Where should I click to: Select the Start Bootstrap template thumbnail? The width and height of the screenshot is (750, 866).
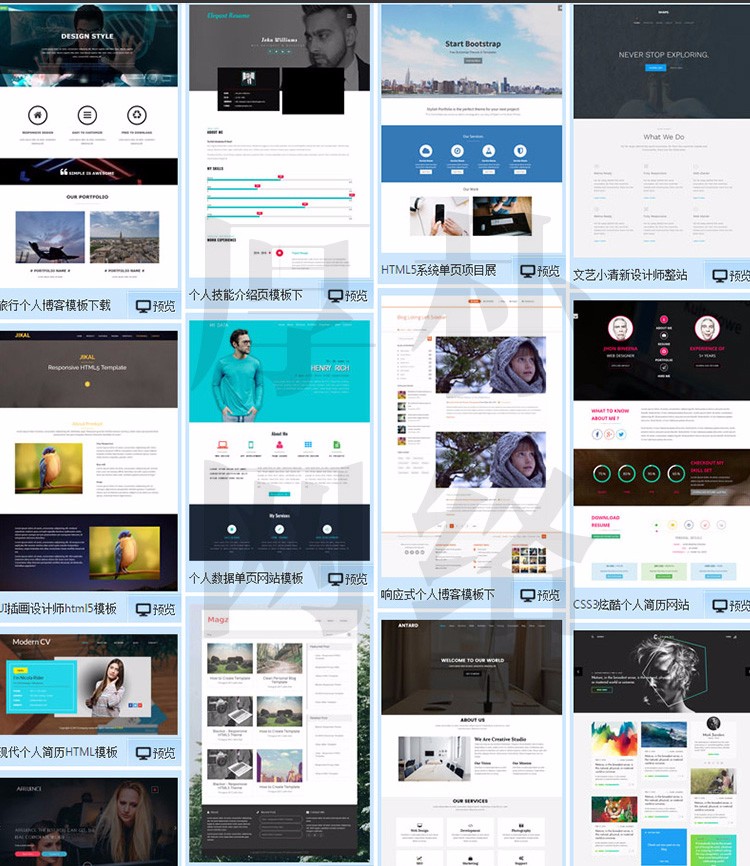472,129
